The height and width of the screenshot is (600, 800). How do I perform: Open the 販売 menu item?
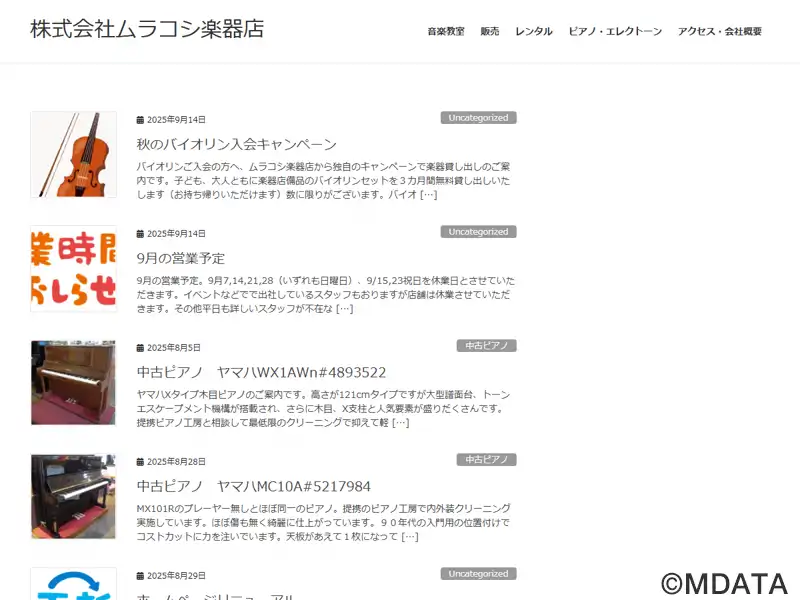(x=490, y=31)
